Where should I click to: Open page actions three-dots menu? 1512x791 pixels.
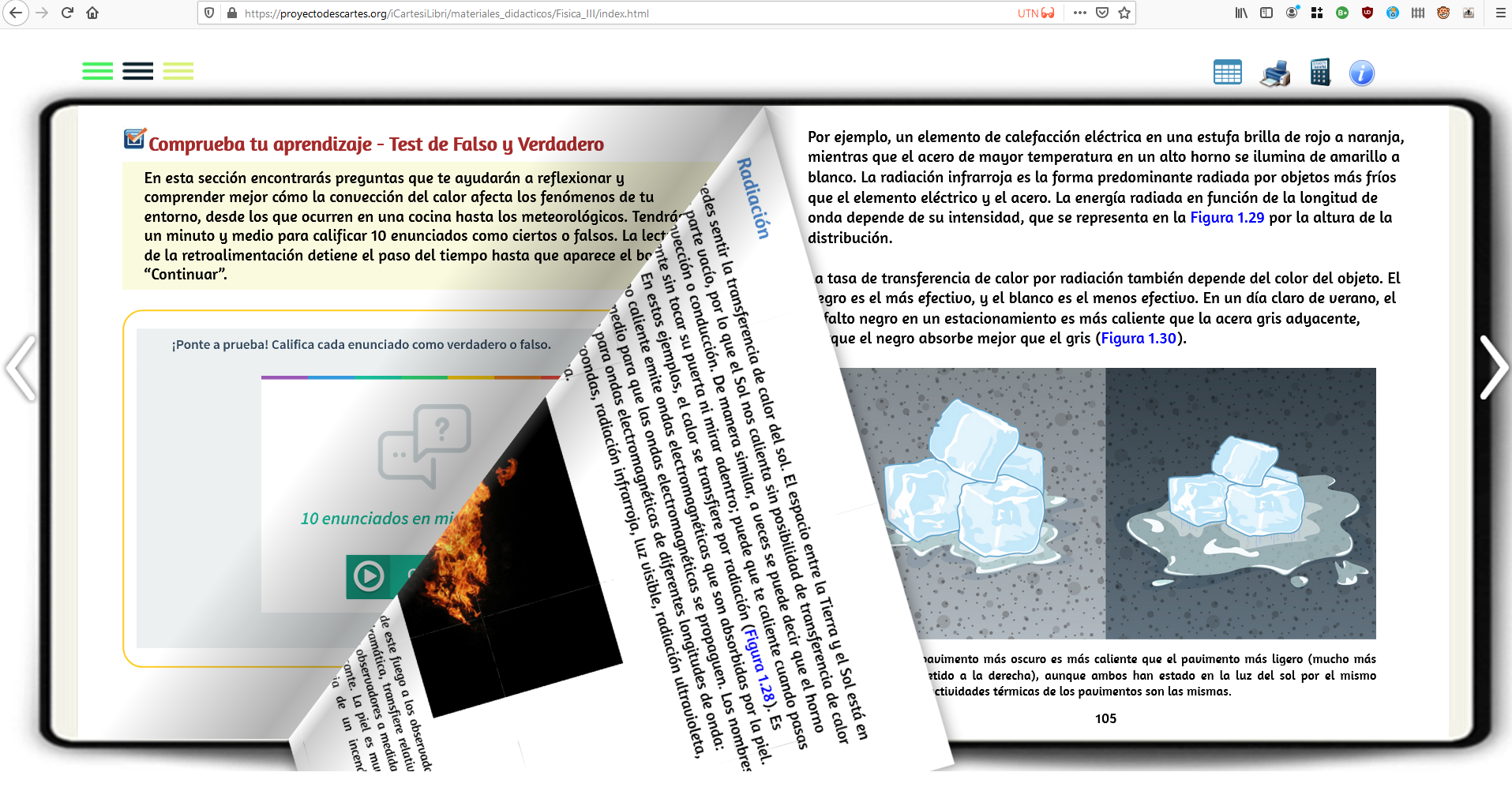[x=1080, y=13]
